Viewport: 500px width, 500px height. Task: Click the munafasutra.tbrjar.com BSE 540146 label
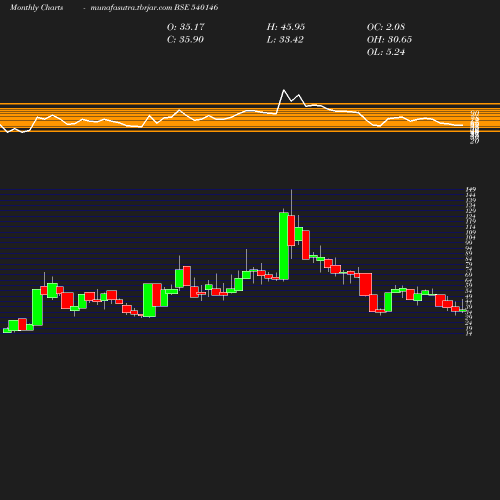(154, 8)
